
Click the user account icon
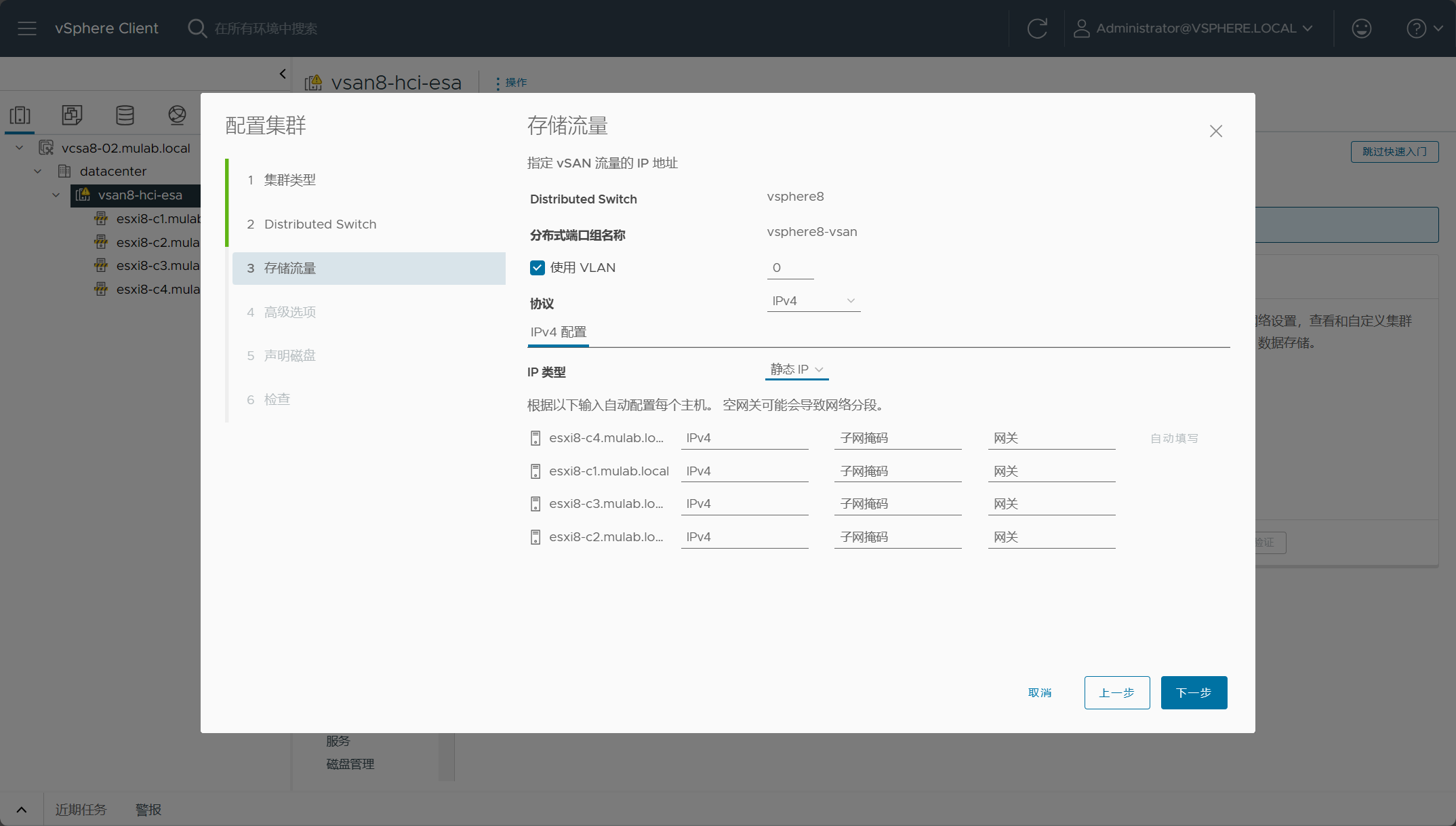tap(1081, 28)
